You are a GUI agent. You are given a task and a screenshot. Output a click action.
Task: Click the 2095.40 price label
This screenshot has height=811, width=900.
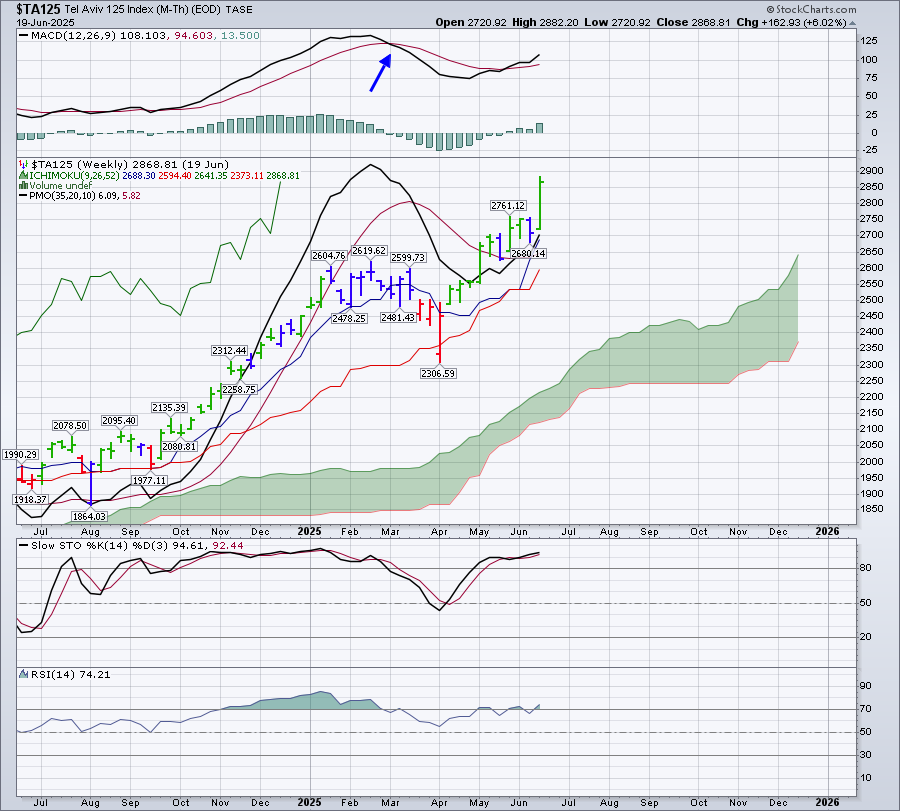(119, 421)
